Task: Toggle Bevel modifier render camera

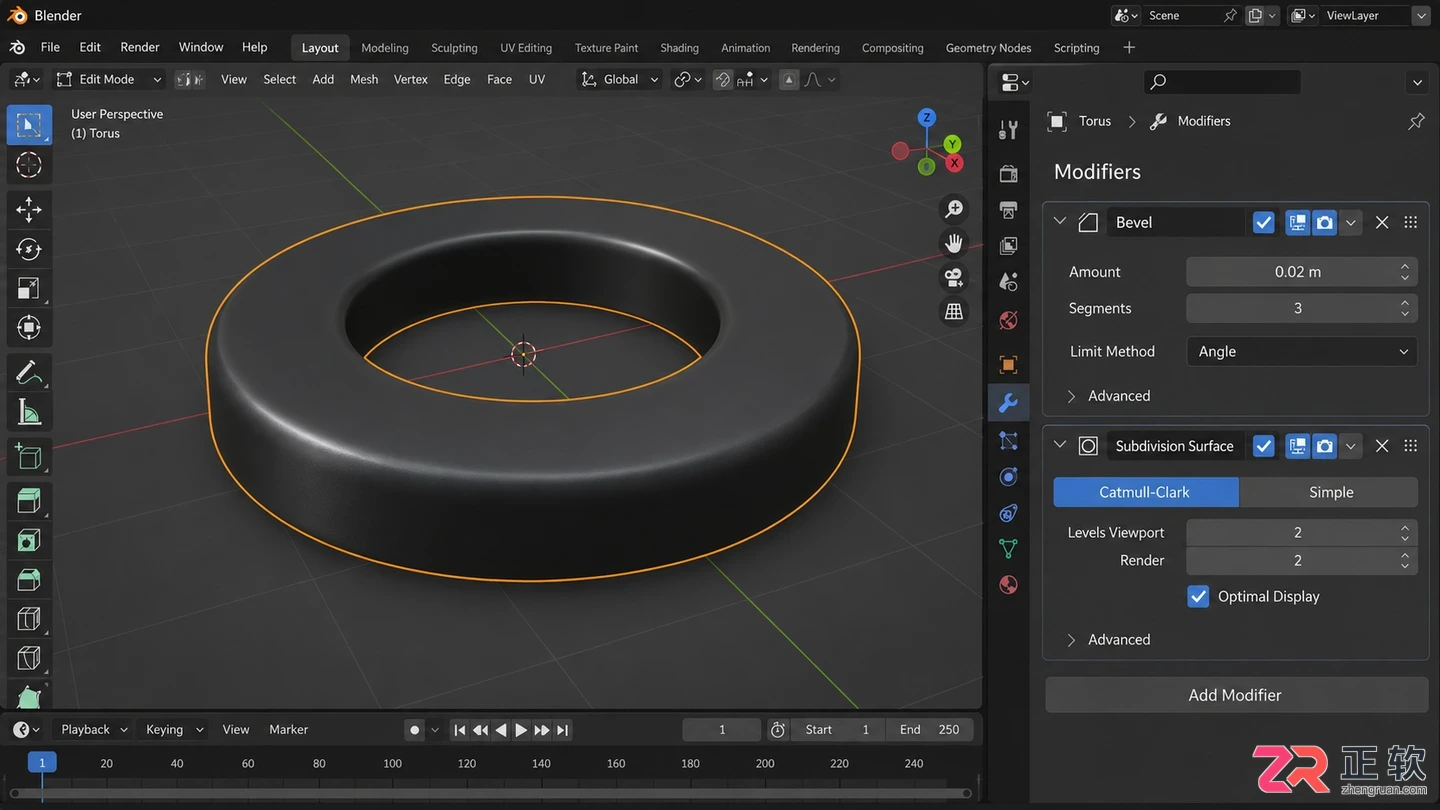Action: (1325, 223)
